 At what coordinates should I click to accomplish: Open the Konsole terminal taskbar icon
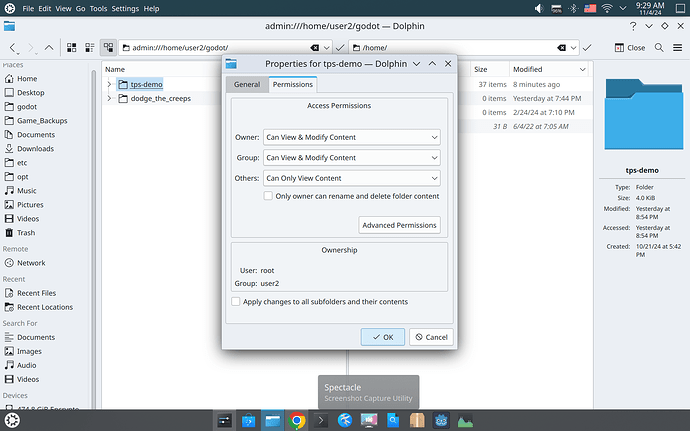click(321, 420)
